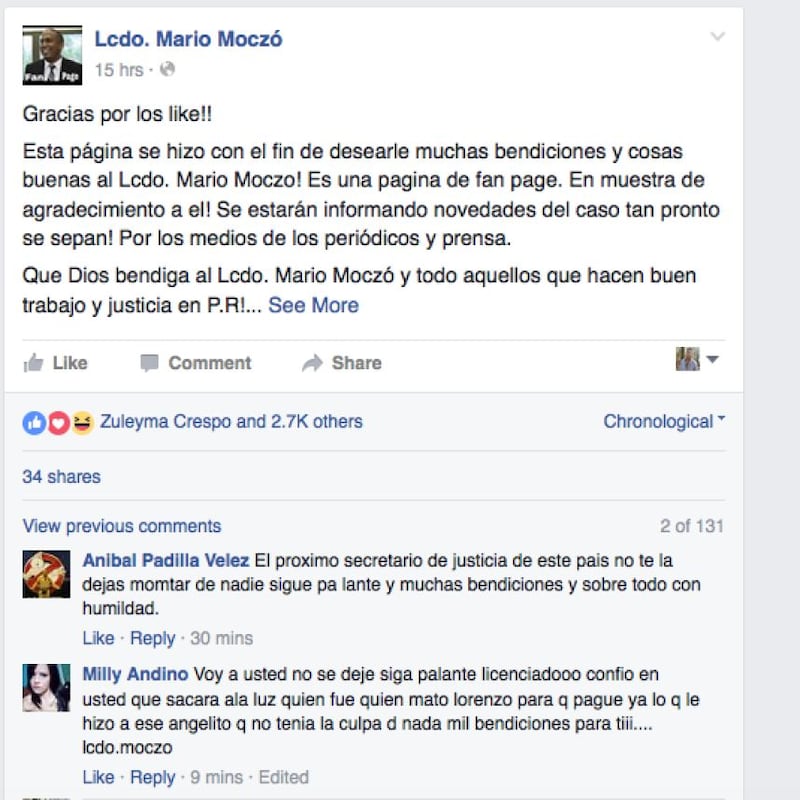
Task: Click Milly Andino profile picture
Action: click(46, 688)
